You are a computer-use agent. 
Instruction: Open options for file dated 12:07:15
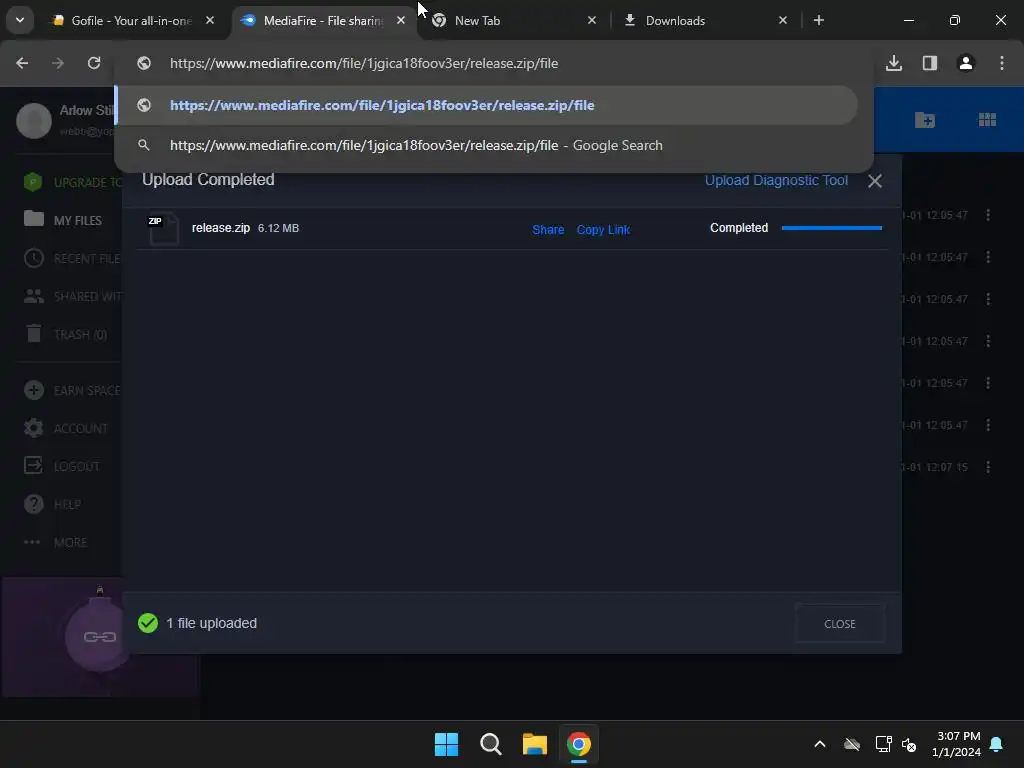988,467
